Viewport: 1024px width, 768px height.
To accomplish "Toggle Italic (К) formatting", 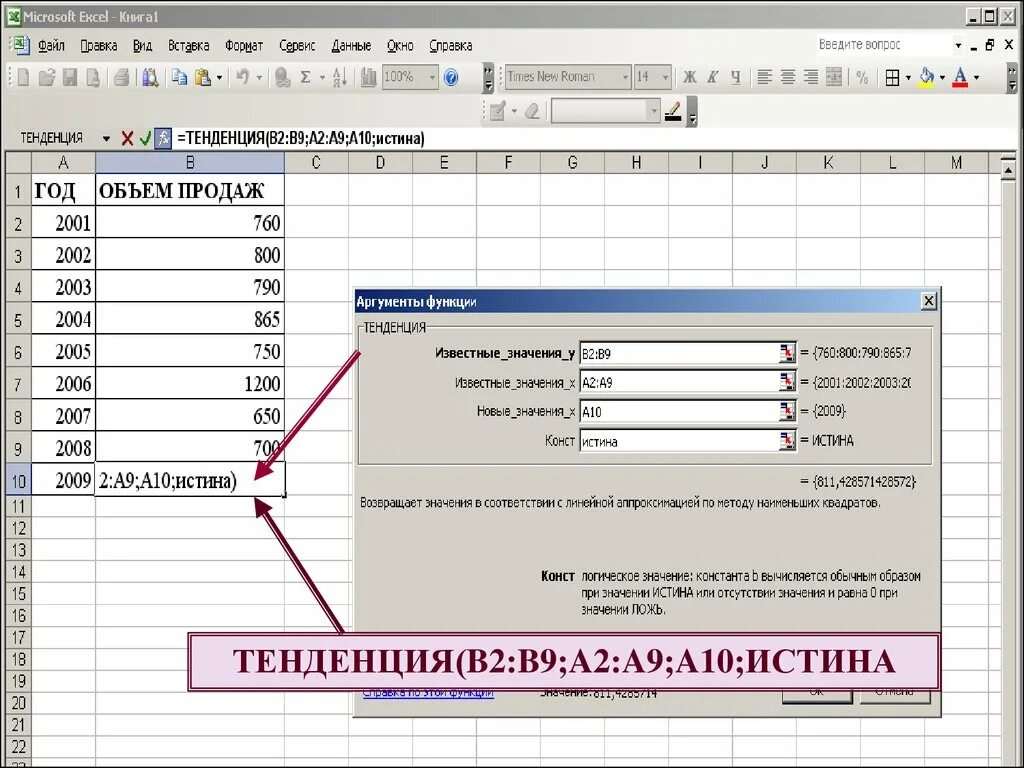I will pyautogui.click(x=712, y=78).
